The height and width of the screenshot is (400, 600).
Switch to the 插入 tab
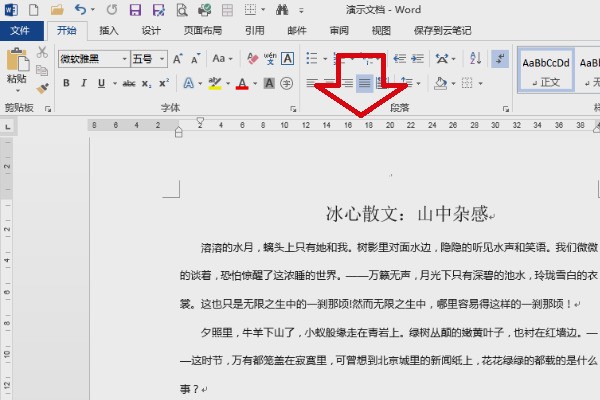[109, 31]
